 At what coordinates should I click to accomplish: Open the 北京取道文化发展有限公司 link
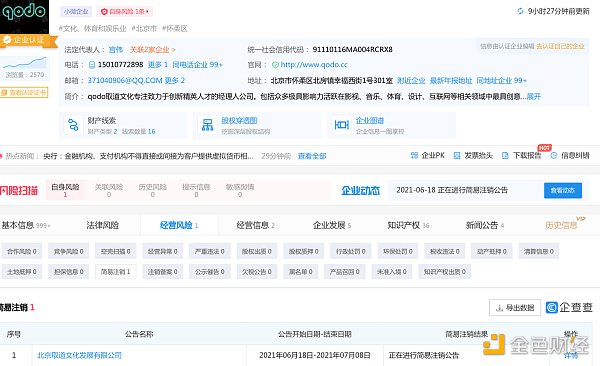(79, 355)
